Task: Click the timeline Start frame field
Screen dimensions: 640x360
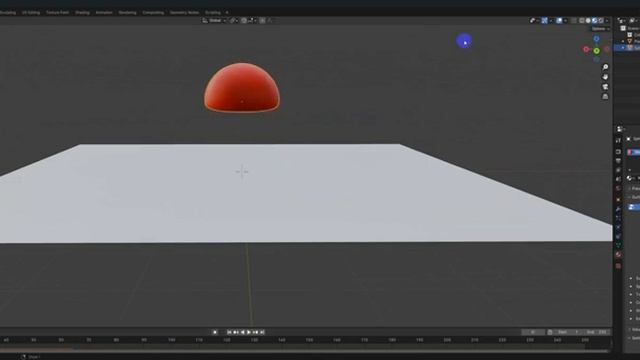Action: point(569,332)
